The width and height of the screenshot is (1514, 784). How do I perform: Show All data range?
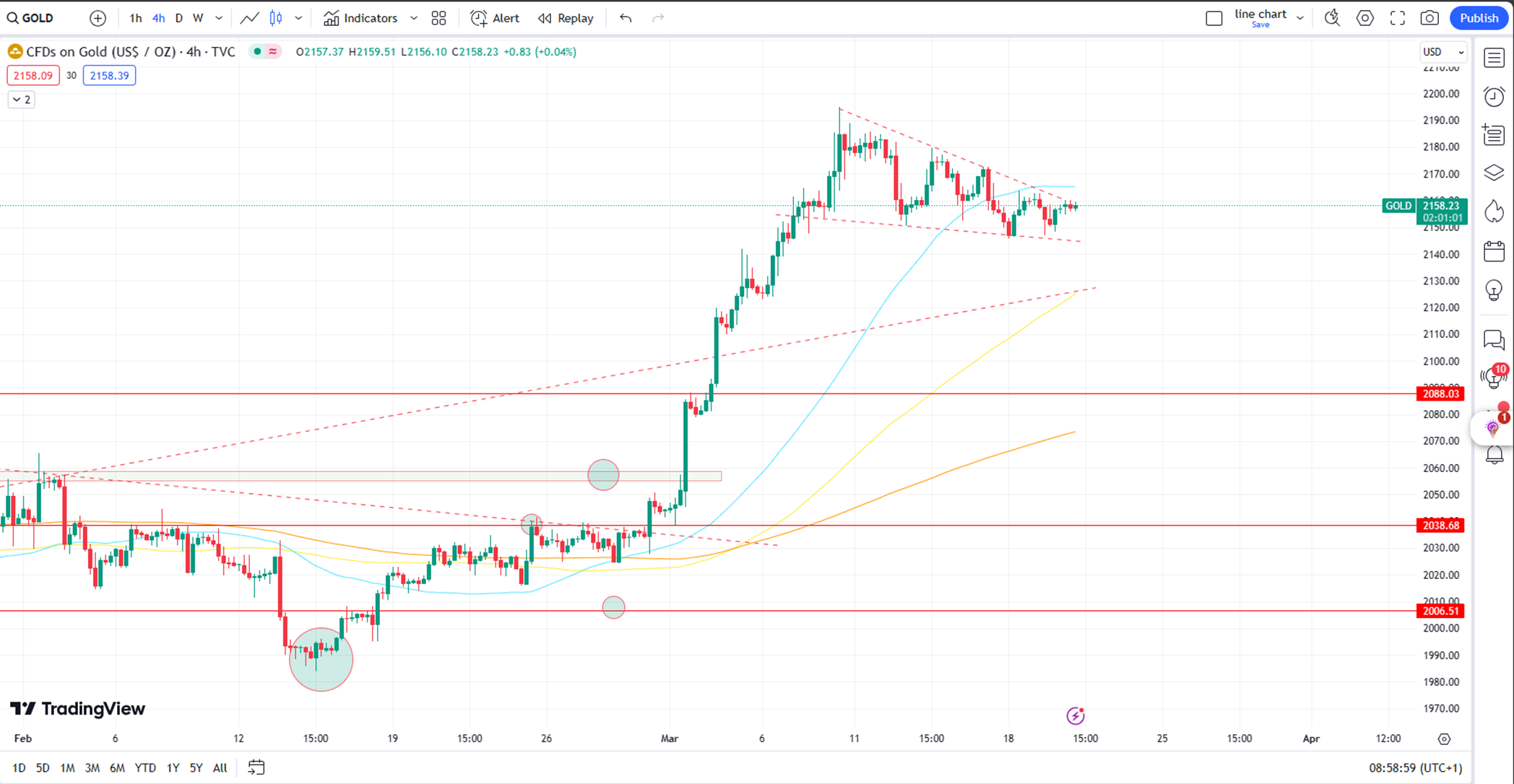[220, 767]
